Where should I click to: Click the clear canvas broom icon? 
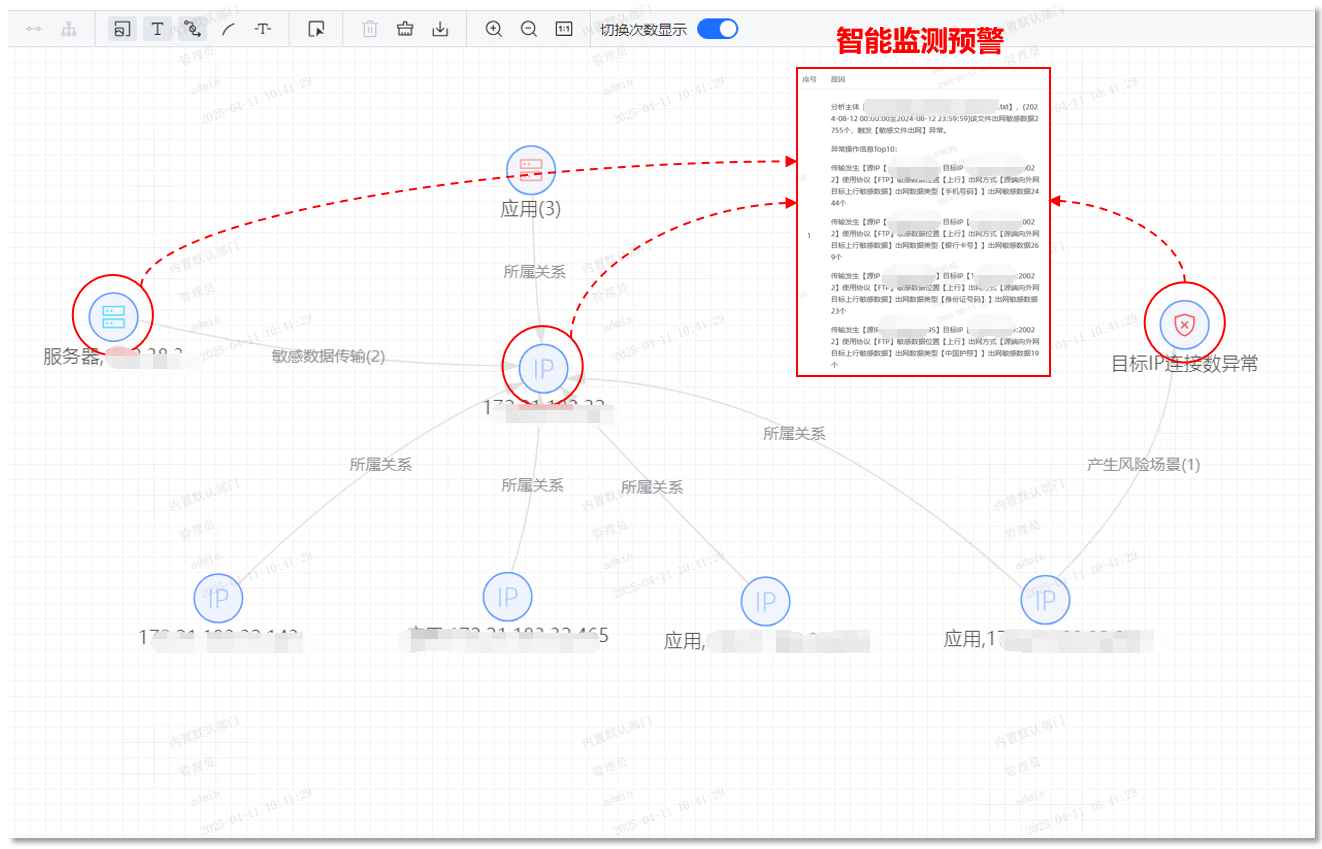coord(404,29)
